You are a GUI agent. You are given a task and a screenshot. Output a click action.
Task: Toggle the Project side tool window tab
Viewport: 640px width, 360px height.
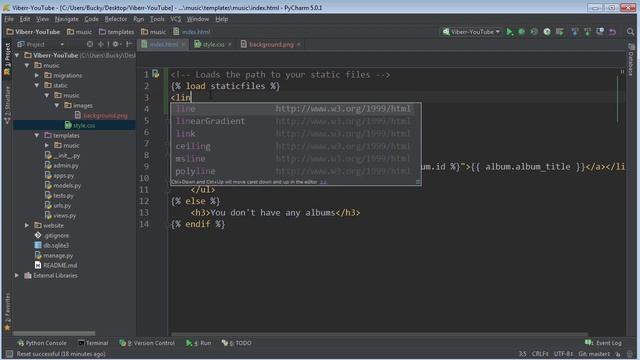click(7, 58)
